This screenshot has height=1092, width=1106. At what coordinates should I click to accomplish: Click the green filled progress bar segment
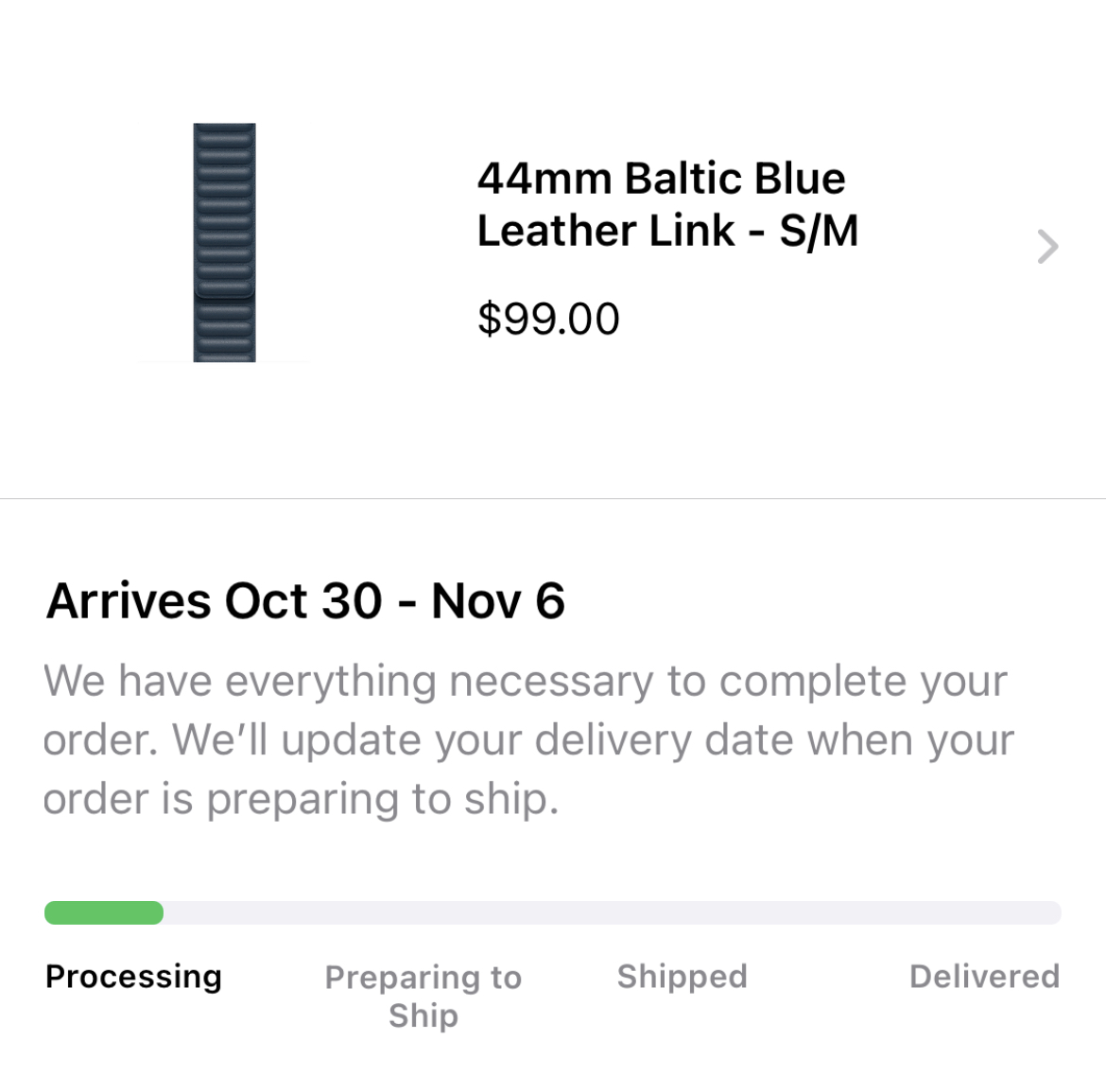pos(104,912)
